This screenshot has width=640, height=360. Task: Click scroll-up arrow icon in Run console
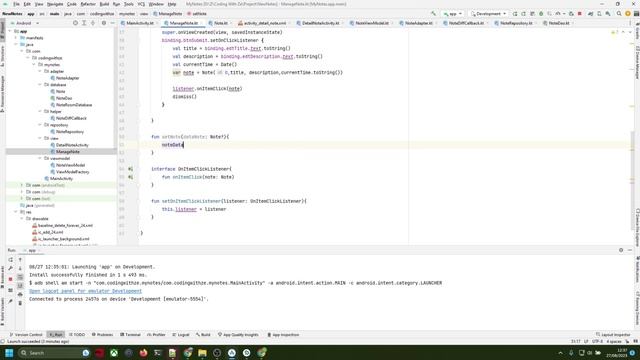pyautogui.click(x=20, y=260)
